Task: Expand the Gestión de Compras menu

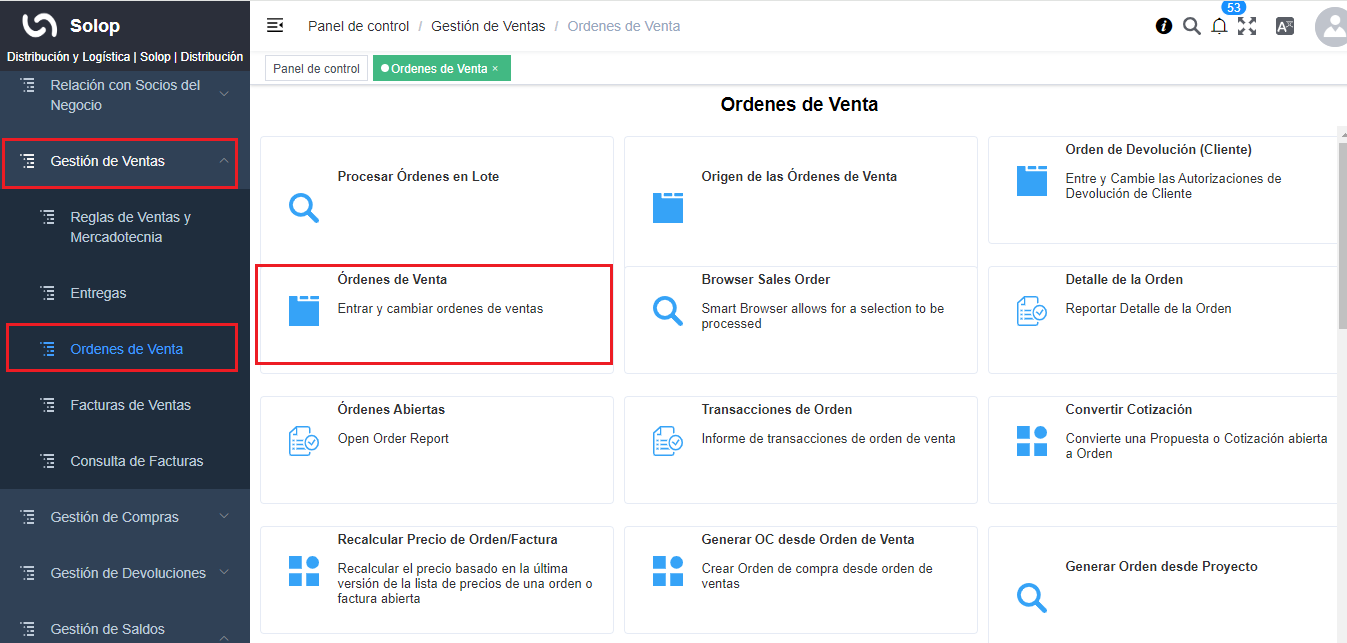Action: click(224, 517)
